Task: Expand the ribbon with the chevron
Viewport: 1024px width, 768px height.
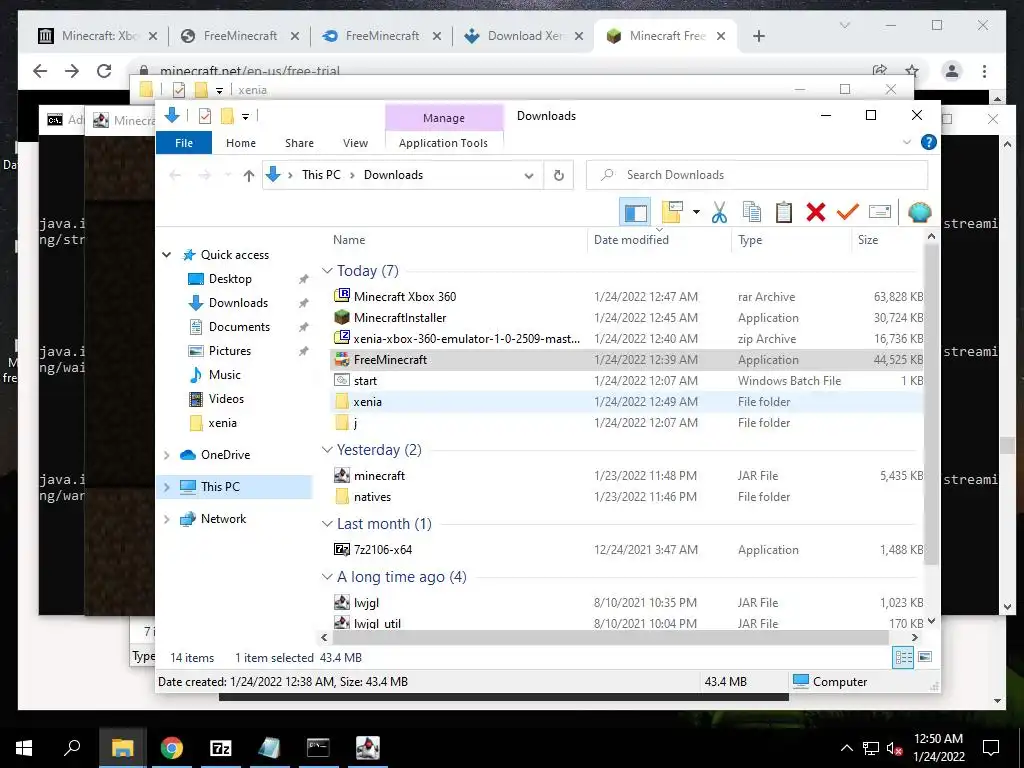Action: coord(906,142)
